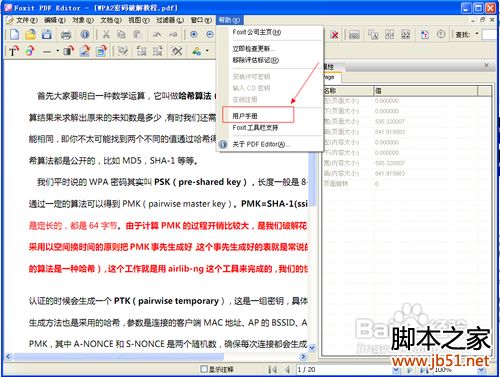Click the 查找 search input box

490,34
